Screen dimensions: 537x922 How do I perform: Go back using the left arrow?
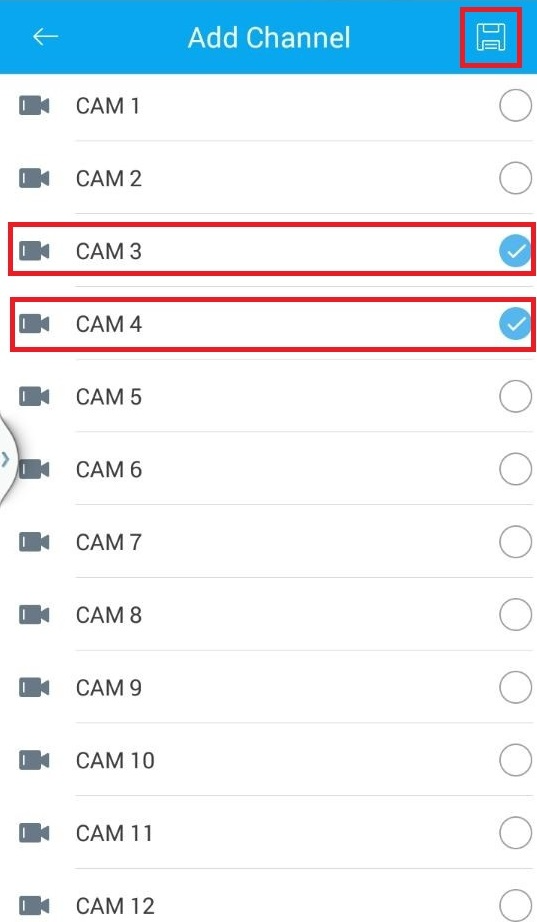coord(45,36)
